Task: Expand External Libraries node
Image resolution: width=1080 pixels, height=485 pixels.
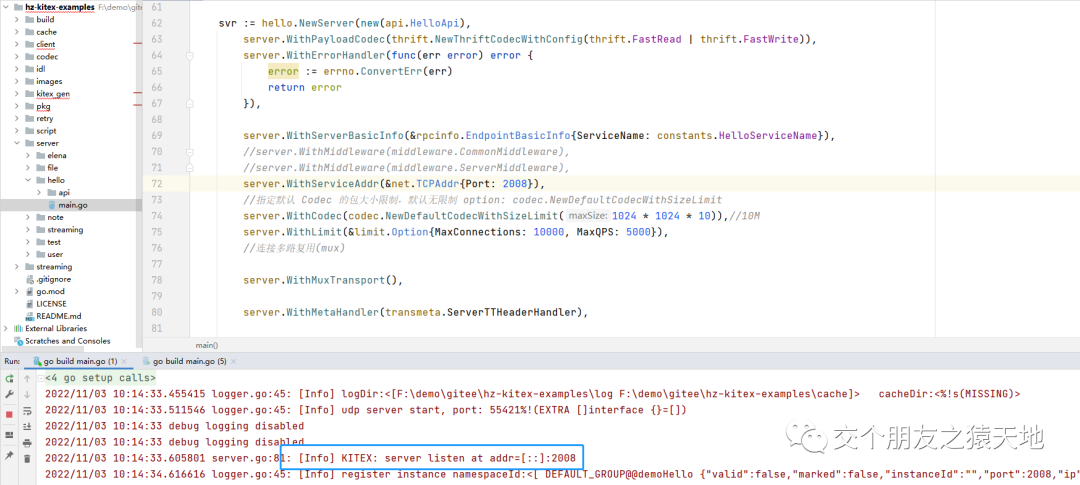Action: coord(6,329)
